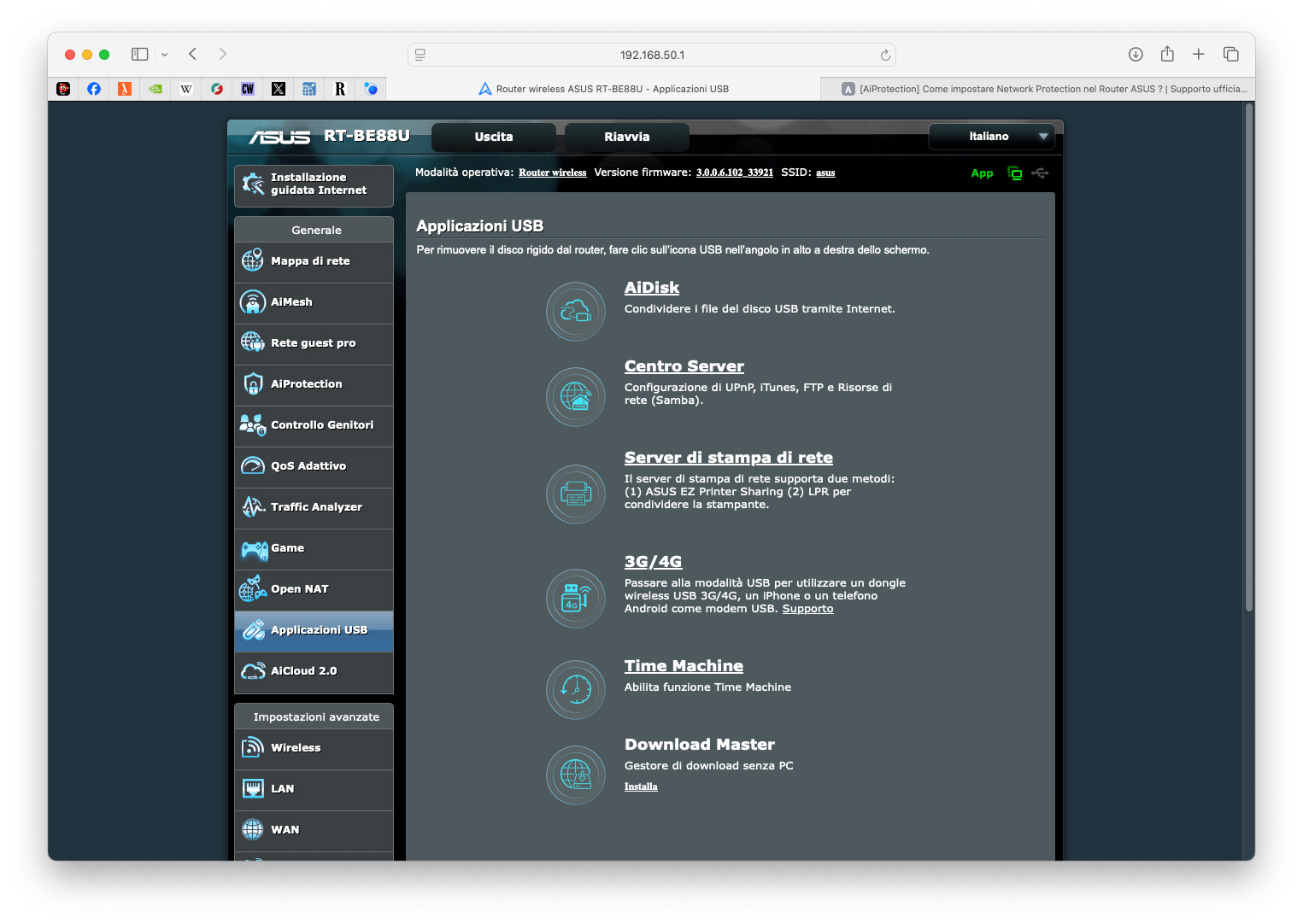Click the grey USB status icon

(1040, 173)
